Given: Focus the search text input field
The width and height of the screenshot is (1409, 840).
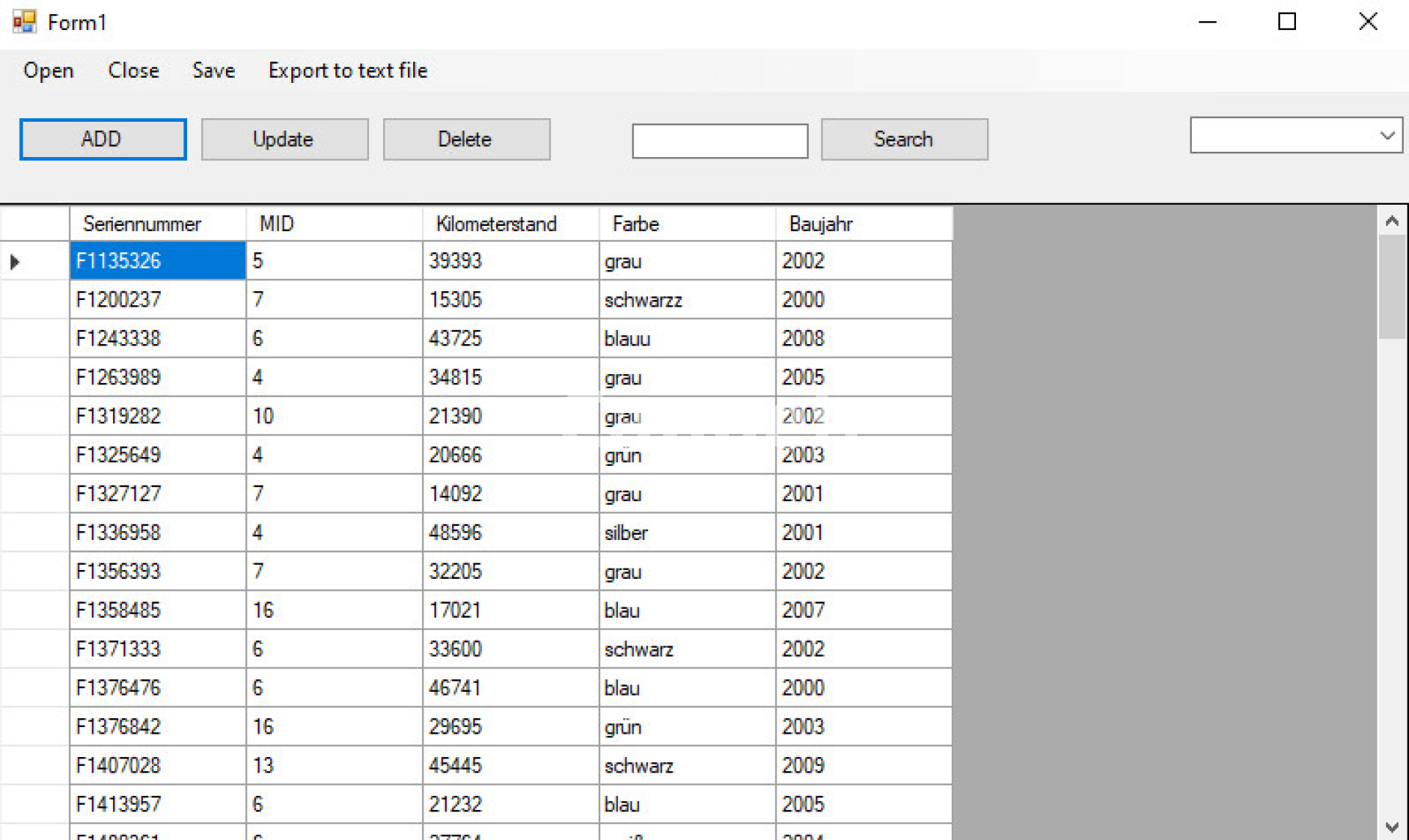Looking at the screenshot, I should pyautogui.click(x=719, y=141).
